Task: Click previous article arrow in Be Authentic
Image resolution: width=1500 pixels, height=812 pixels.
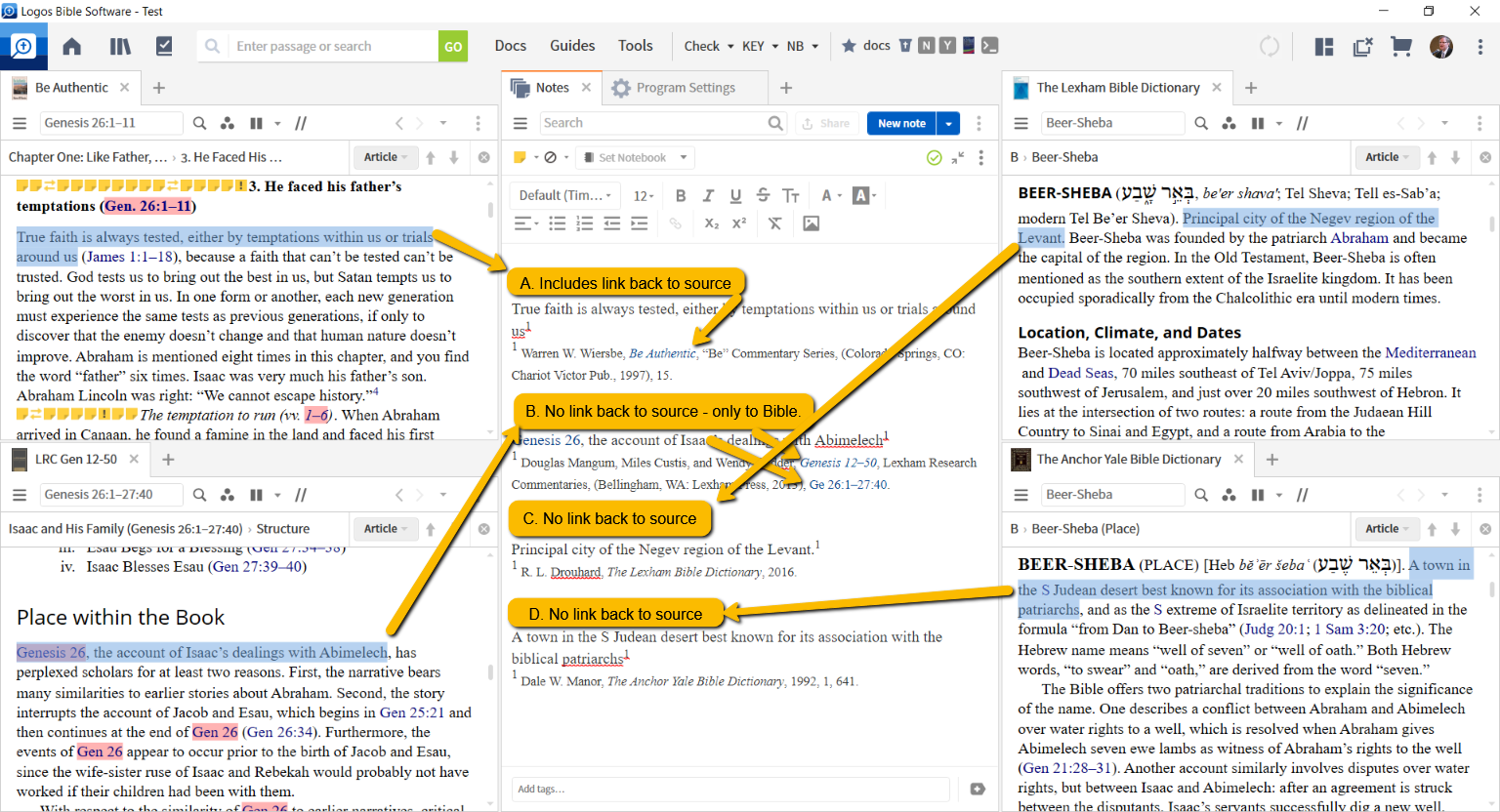Action: click(430, 157)
